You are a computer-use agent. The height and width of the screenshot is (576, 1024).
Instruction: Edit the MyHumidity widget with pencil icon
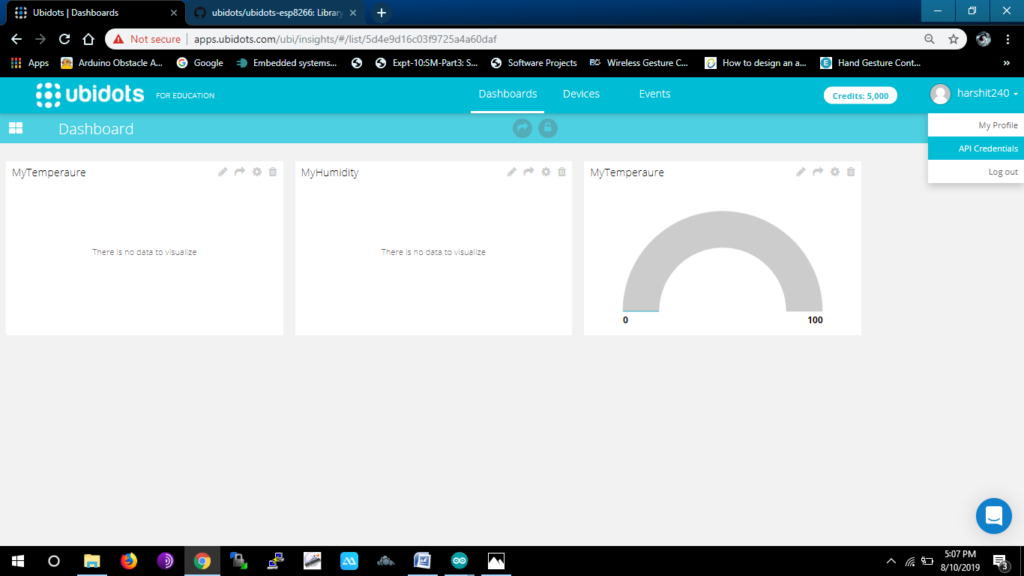pos(512,172)
